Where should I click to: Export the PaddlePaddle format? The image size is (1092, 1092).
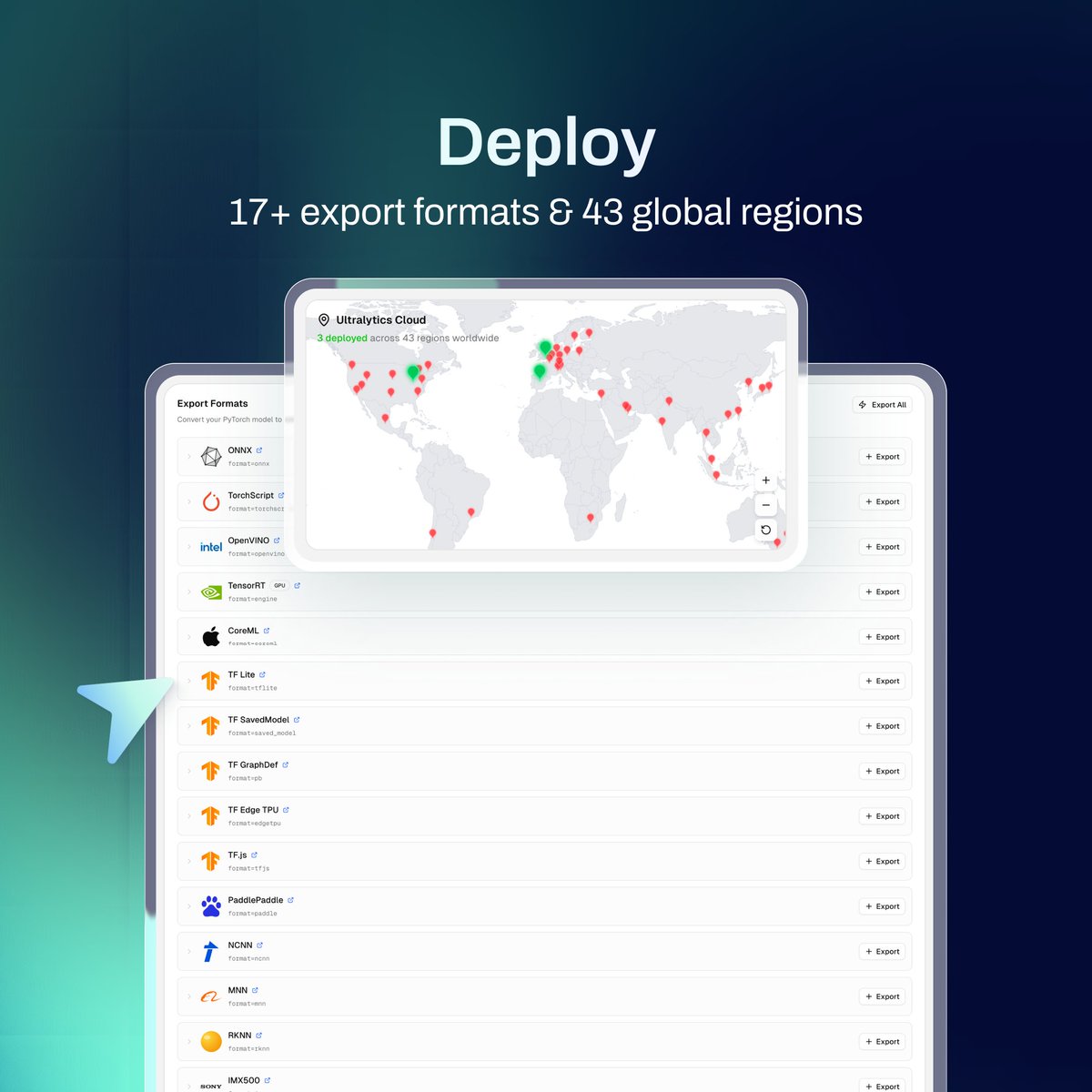pos(883,906)
